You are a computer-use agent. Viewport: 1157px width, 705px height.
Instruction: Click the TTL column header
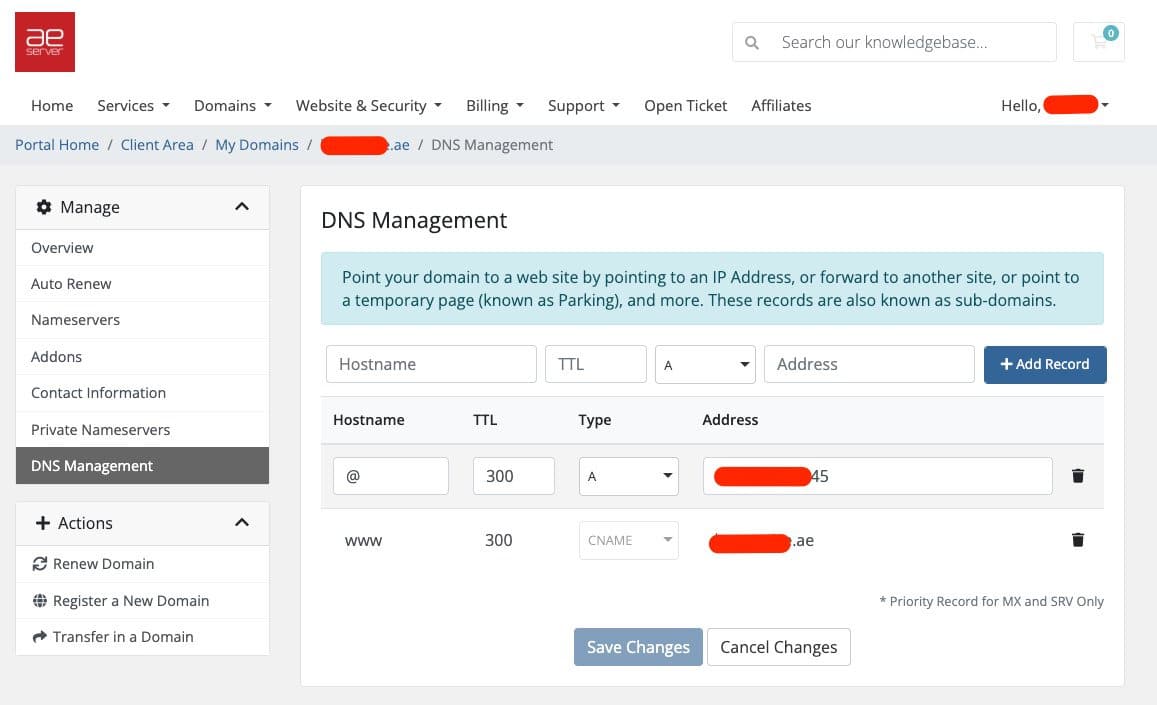[485, 420]
